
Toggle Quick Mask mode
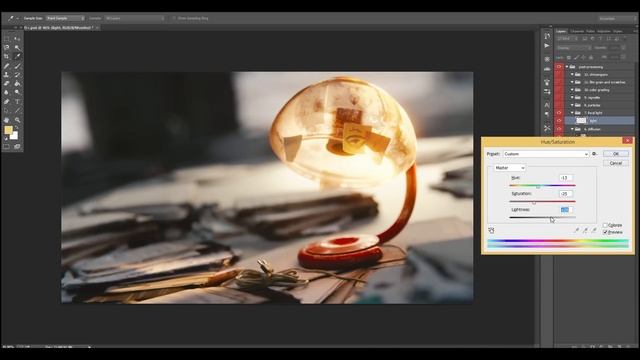tap(7, 147)
